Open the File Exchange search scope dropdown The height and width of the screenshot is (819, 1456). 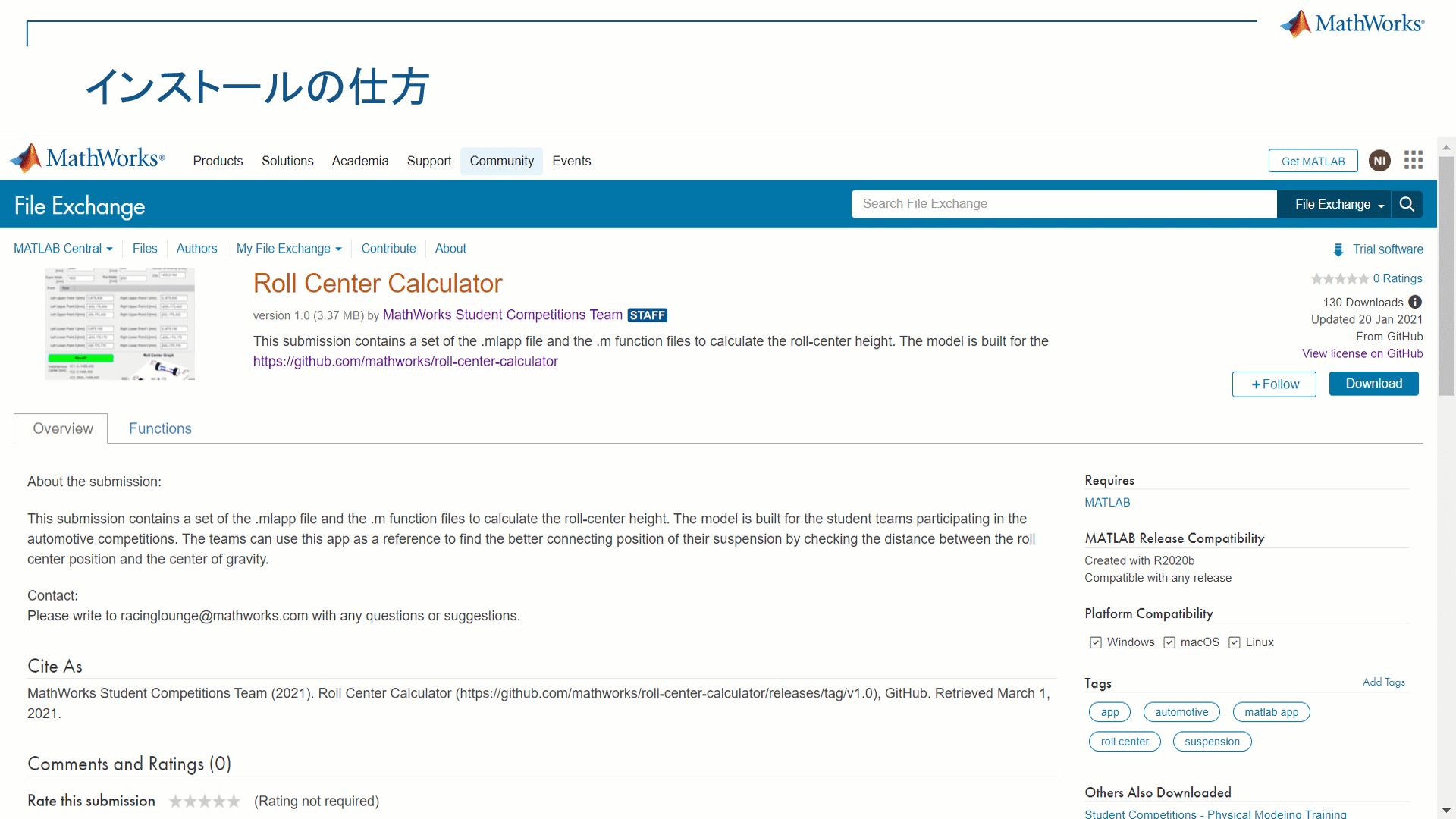click(1338, 204)
